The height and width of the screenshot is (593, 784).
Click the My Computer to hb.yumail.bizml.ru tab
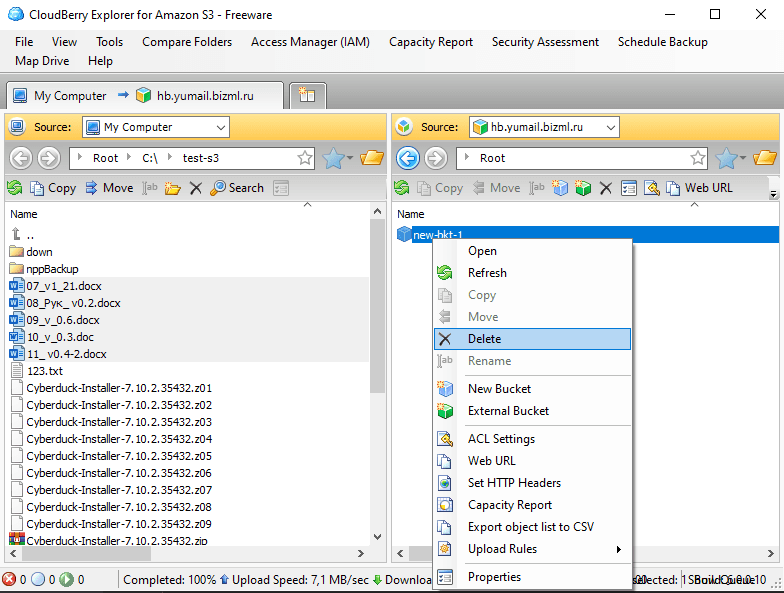145,96
